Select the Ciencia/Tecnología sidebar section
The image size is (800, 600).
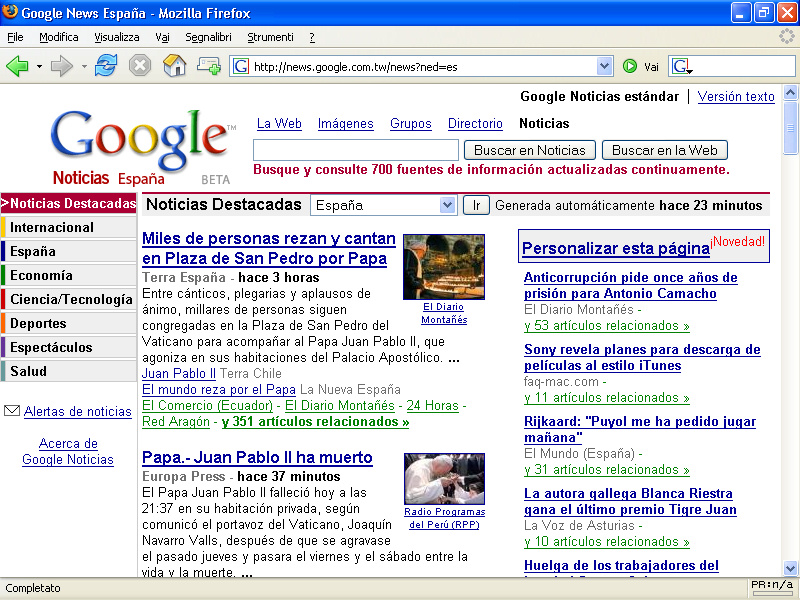point(68,299)
